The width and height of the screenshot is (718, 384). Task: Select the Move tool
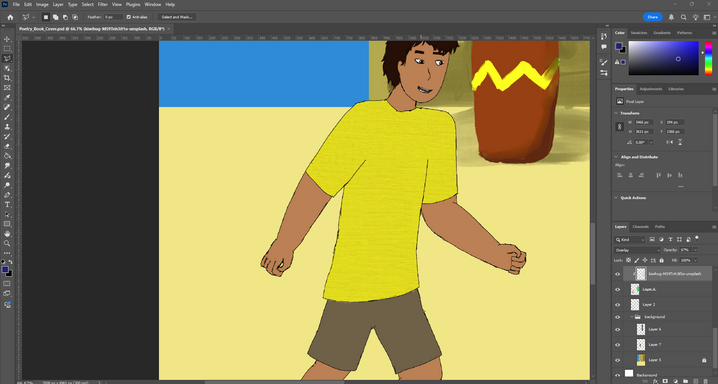point(7,39)
